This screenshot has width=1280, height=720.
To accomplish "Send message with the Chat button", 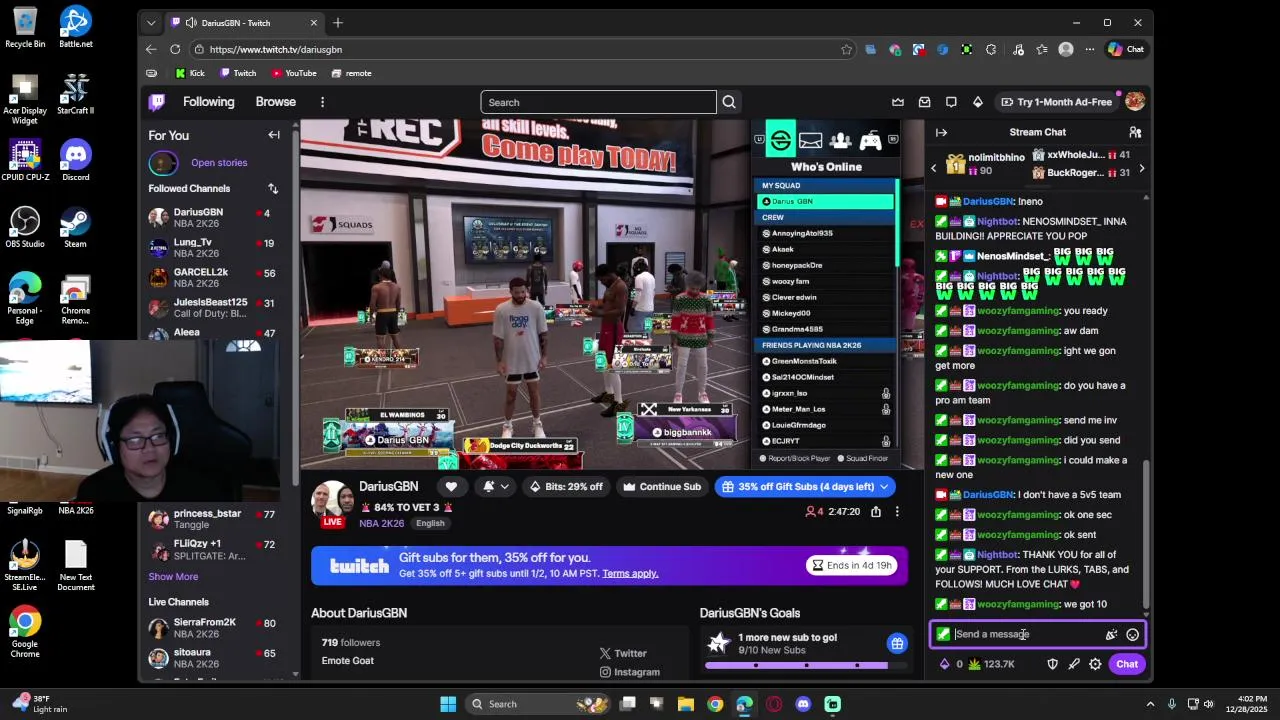I will 1127,664.
